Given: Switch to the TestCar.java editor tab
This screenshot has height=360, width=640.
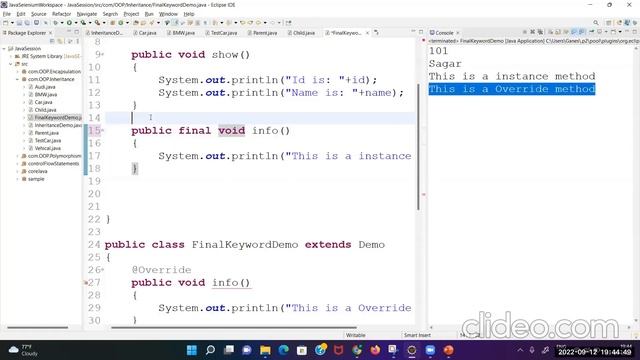Looking at the screenshot, I should point(221,33).
